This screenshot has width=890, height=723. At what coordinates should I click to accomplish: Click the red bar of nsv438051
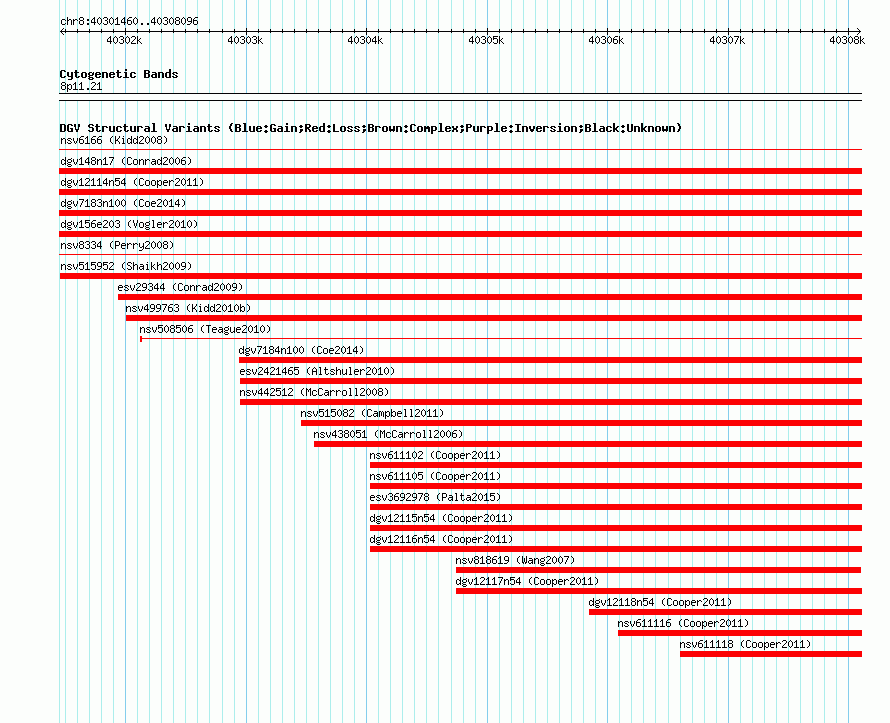click(x=588, y=444)
